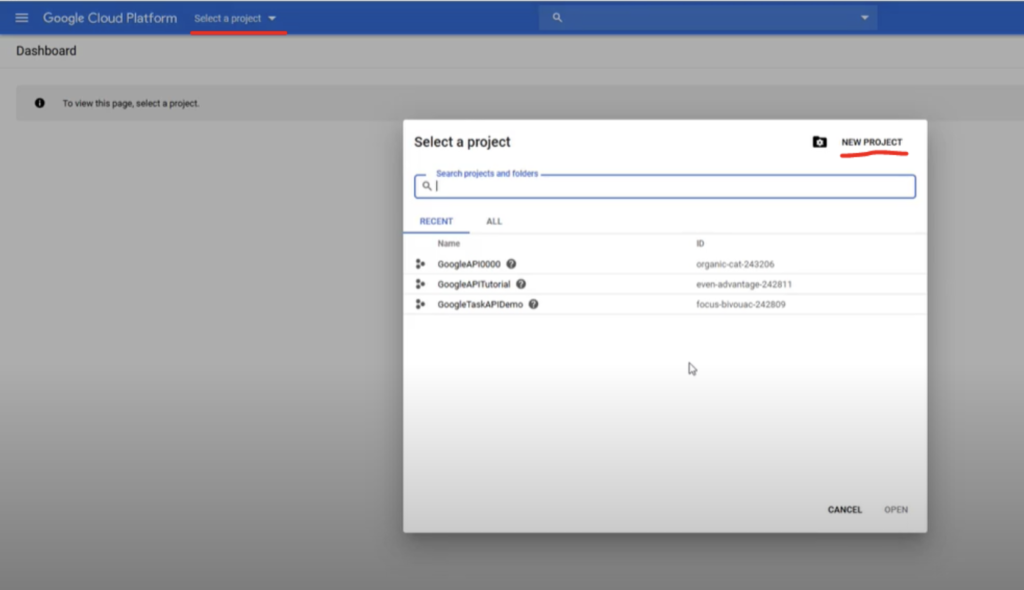Image resolution: width=1024 pixels, height=590 pixels.
Task: Click the help icon beside GoogleAPI0000
Action: (511, 264)
